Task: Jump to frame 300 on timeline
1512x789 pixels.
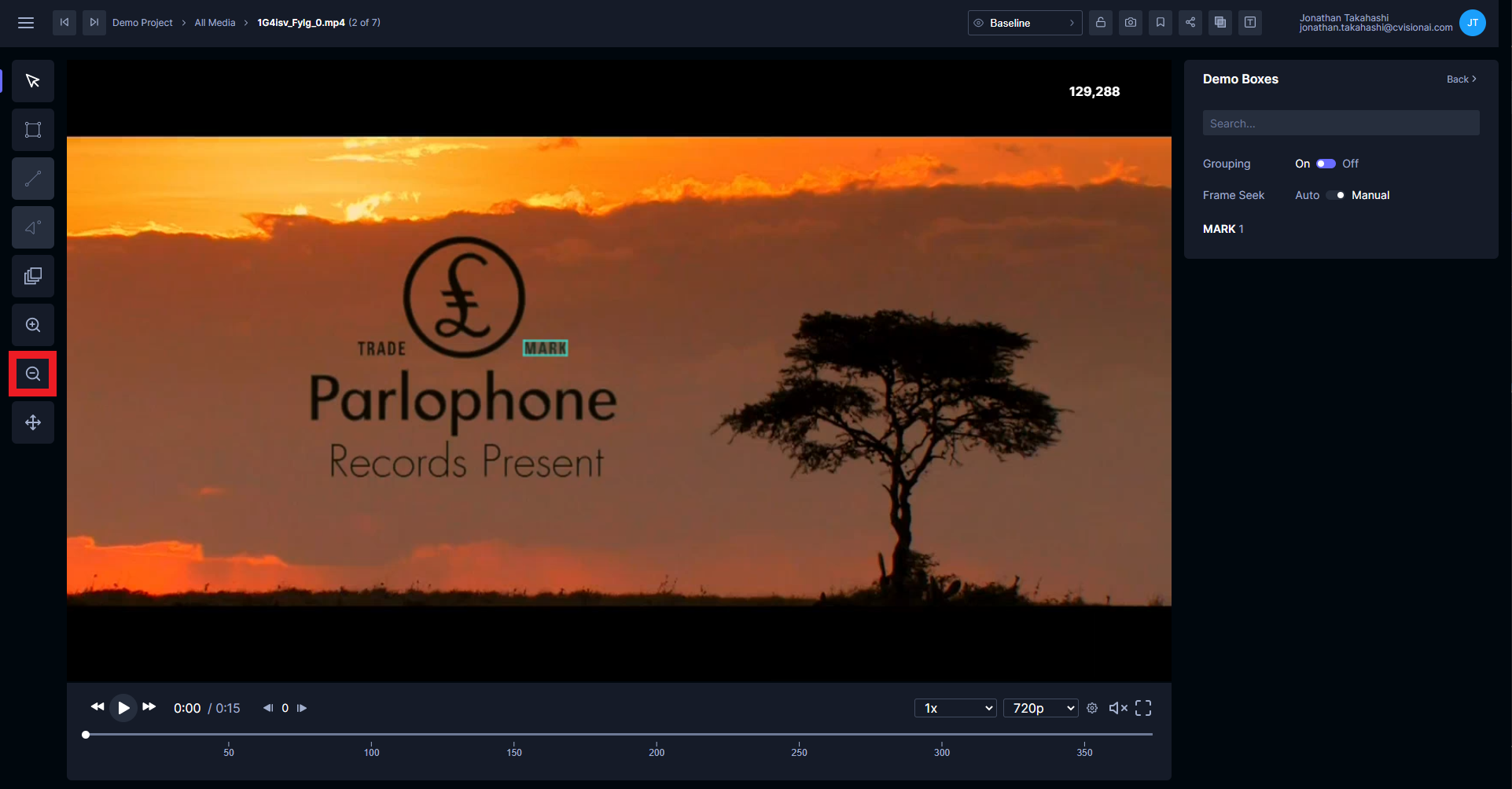Action: coord(942,752)
